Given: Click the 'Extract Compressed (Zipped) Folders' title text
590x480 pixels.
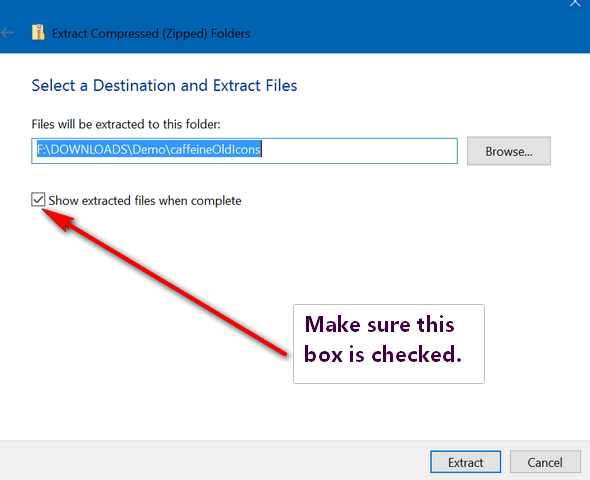Looking at the screenshot, I should coord(151,33).
